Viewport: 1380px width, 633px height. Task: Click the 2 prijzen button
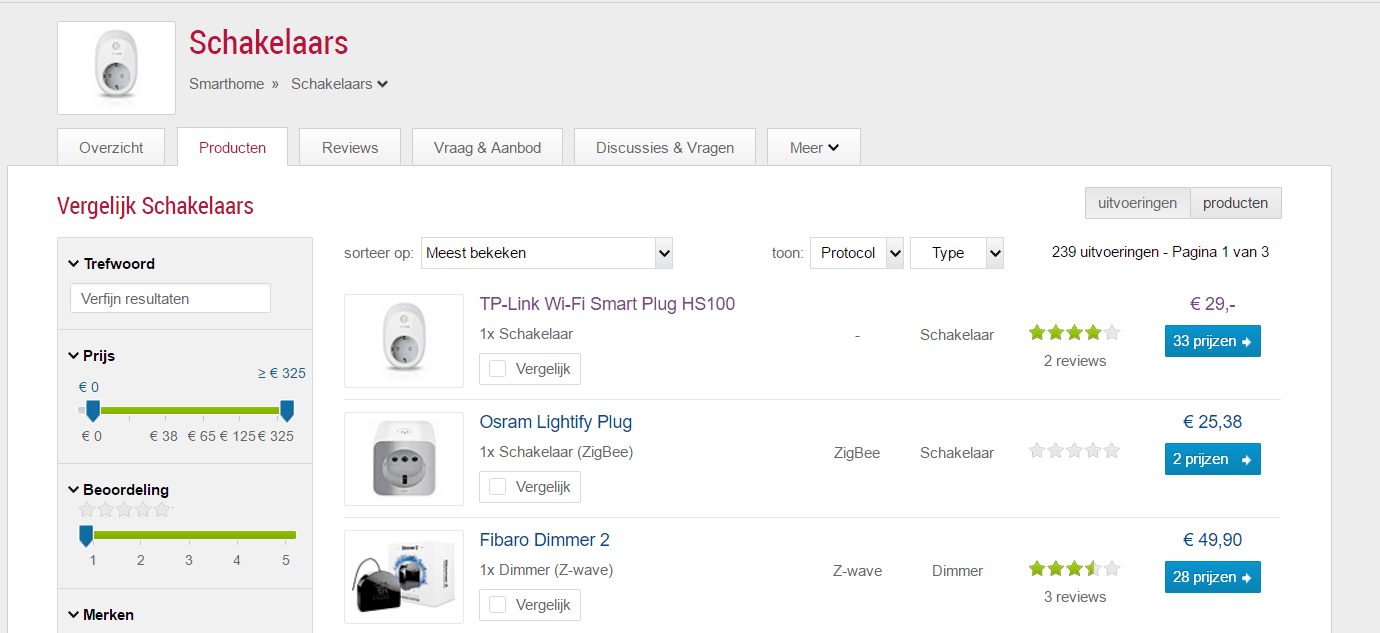[1212, 459]
